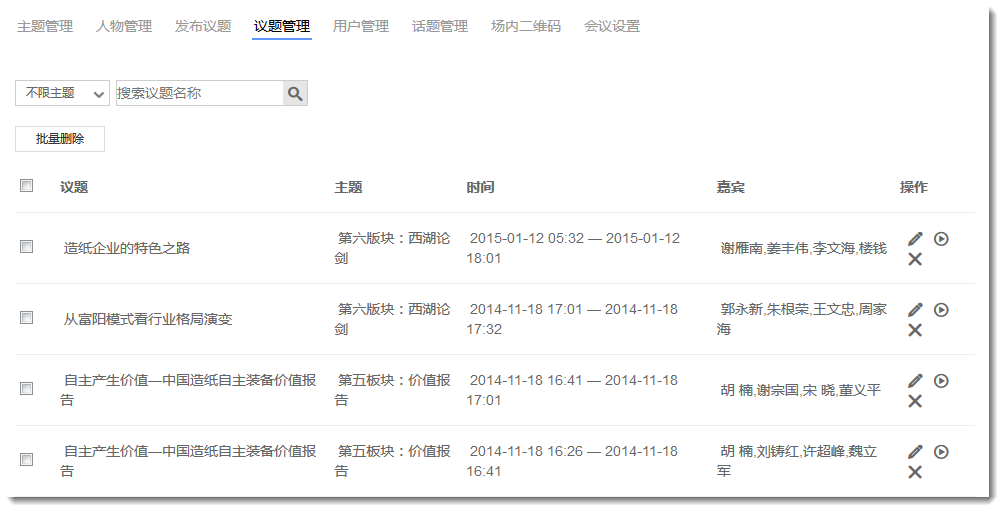Check the box for 造纸企业的特色之路
Screen dimensions: 1004x512
point(27,247)
